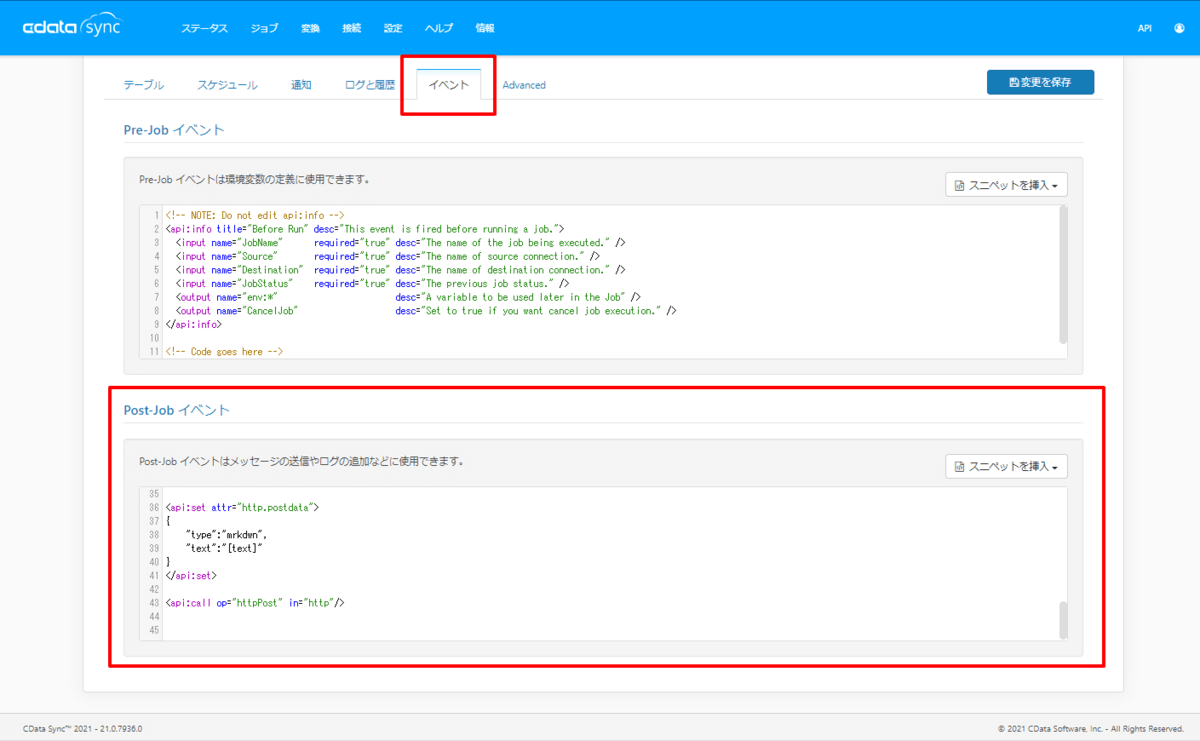The width and height of the screenshot is (1200, 741).
Task: Click the Pre-Job line with CancelJob output
Action: click(x=420, y=311)
